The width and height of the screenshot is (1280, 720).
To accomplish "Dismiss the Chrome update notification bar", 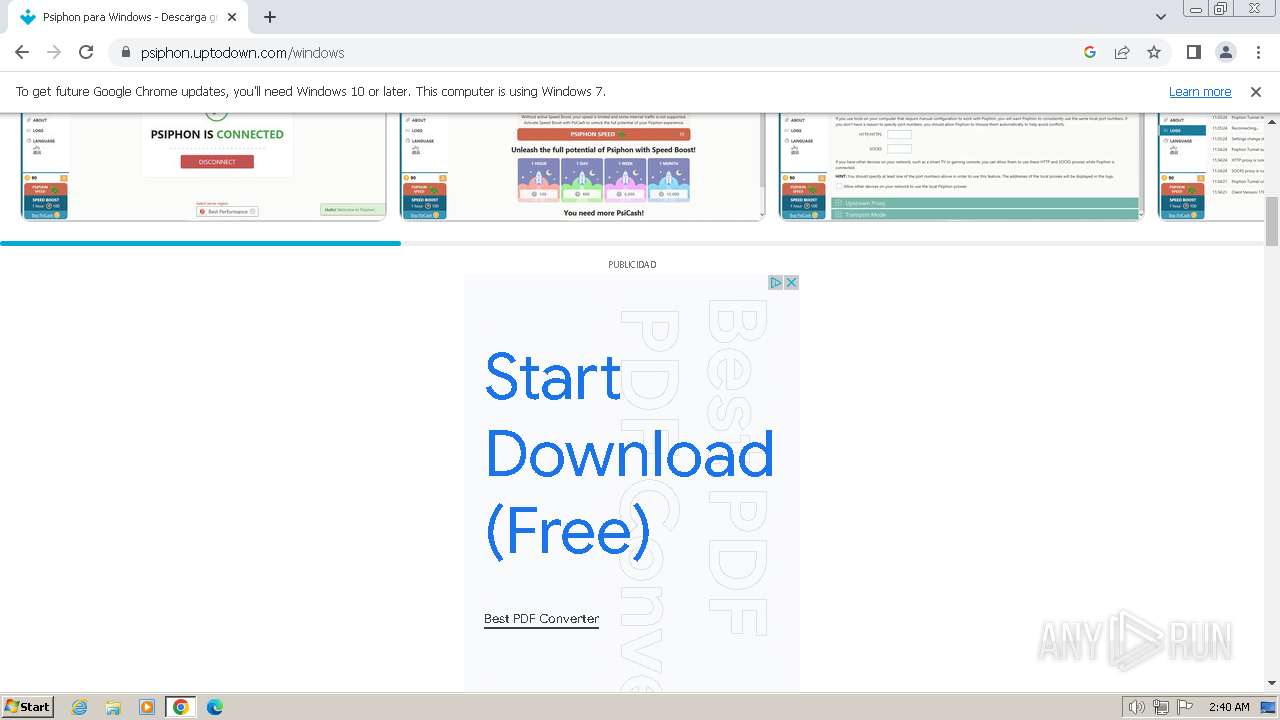I will pos(1256,91).
